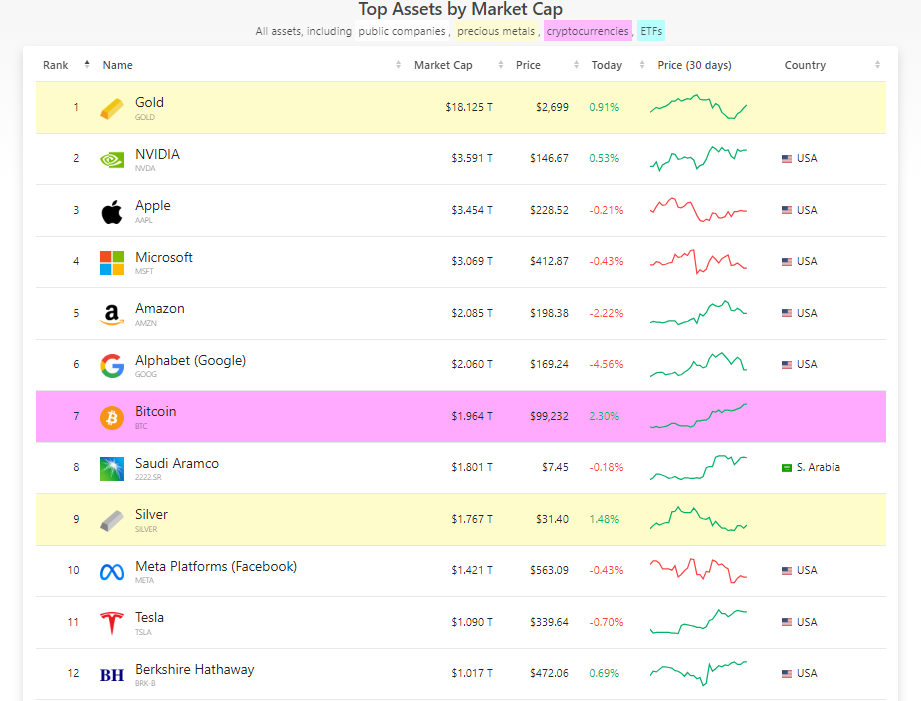The width and height of the screenshot is (921, 701).
Task: Click the S. Arabia country label
Action: pos(818,467)
